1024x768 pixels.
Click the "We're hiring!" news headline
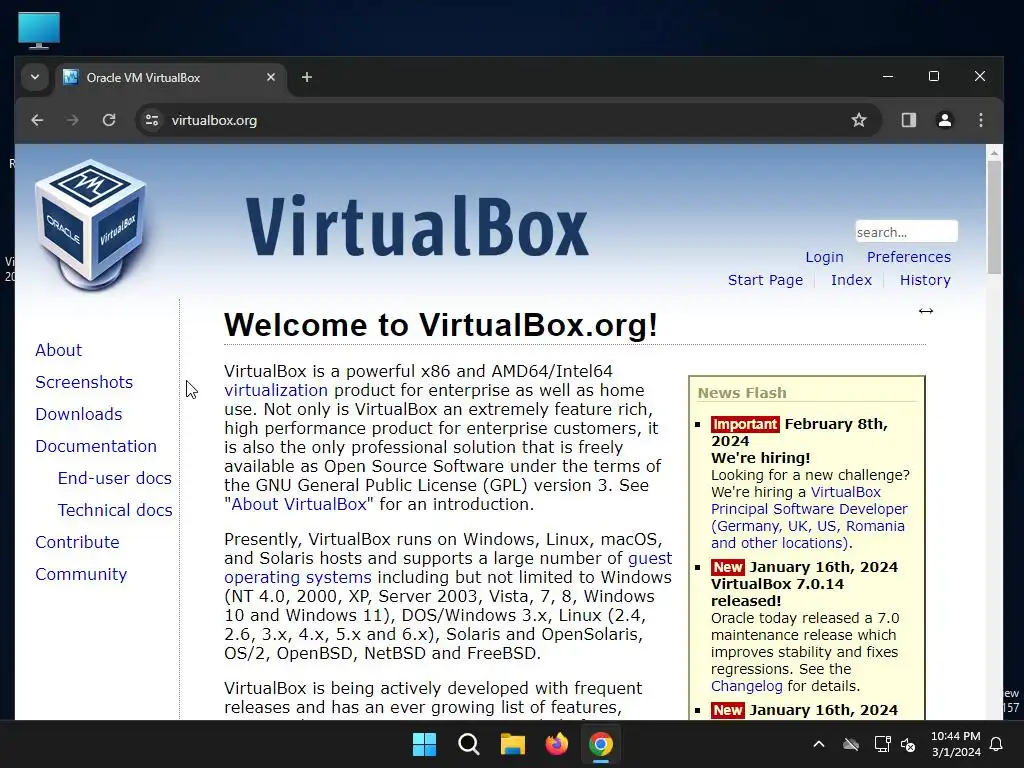[x=760, y=458]
